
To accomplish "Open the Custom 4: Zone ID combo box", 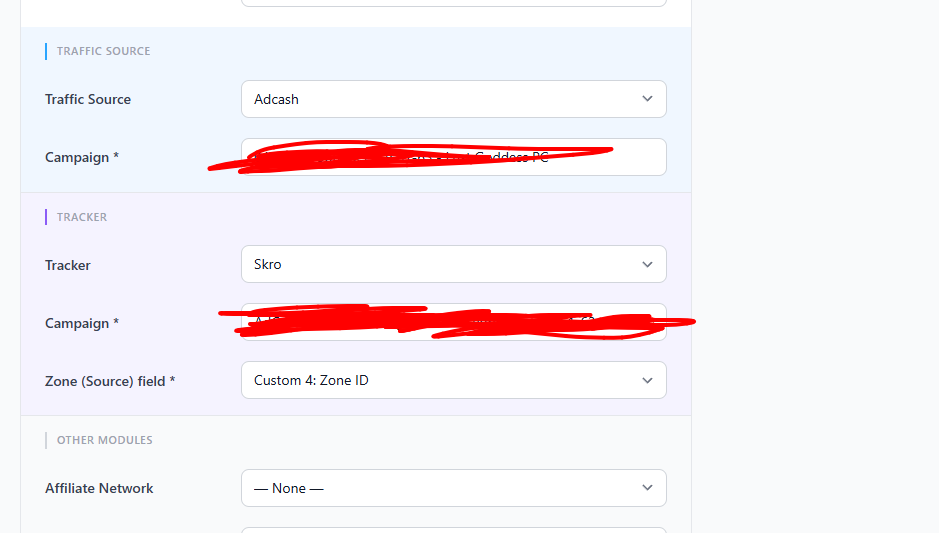I will point(454,380).
